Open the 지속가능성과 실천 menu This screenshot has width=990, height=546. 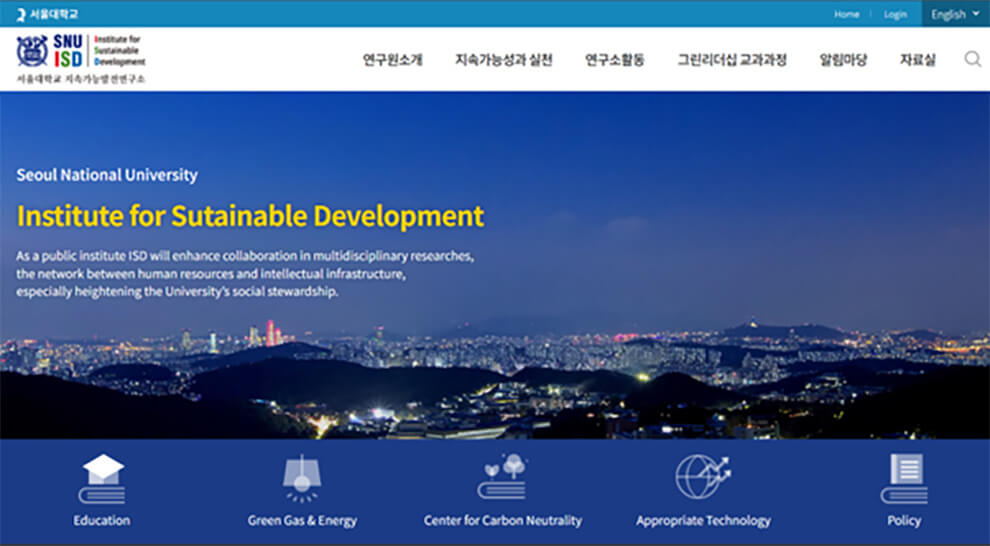pyautogui.click(x=503, y=60)
